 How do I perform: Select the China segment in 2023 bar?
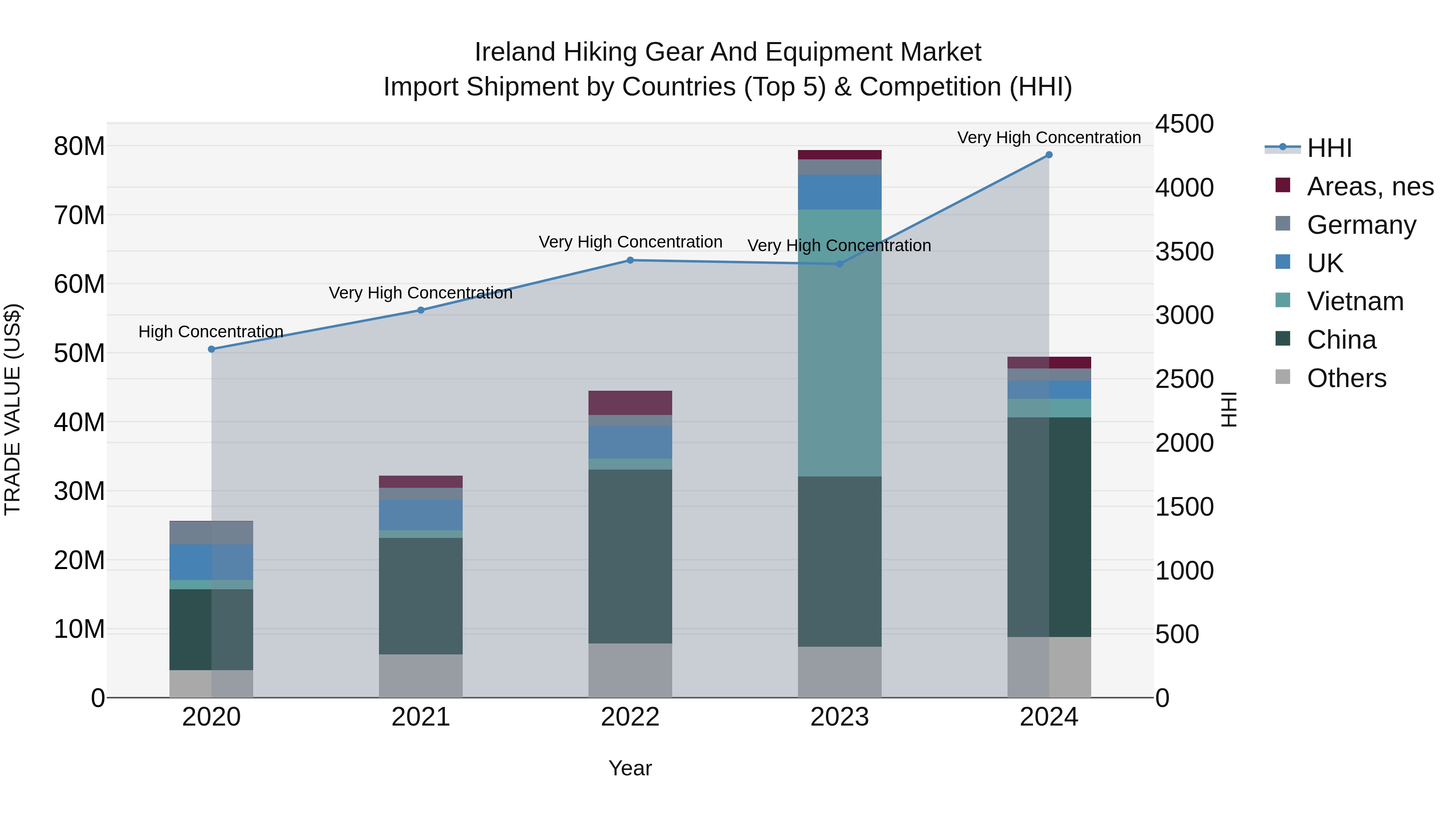point(839,562)
